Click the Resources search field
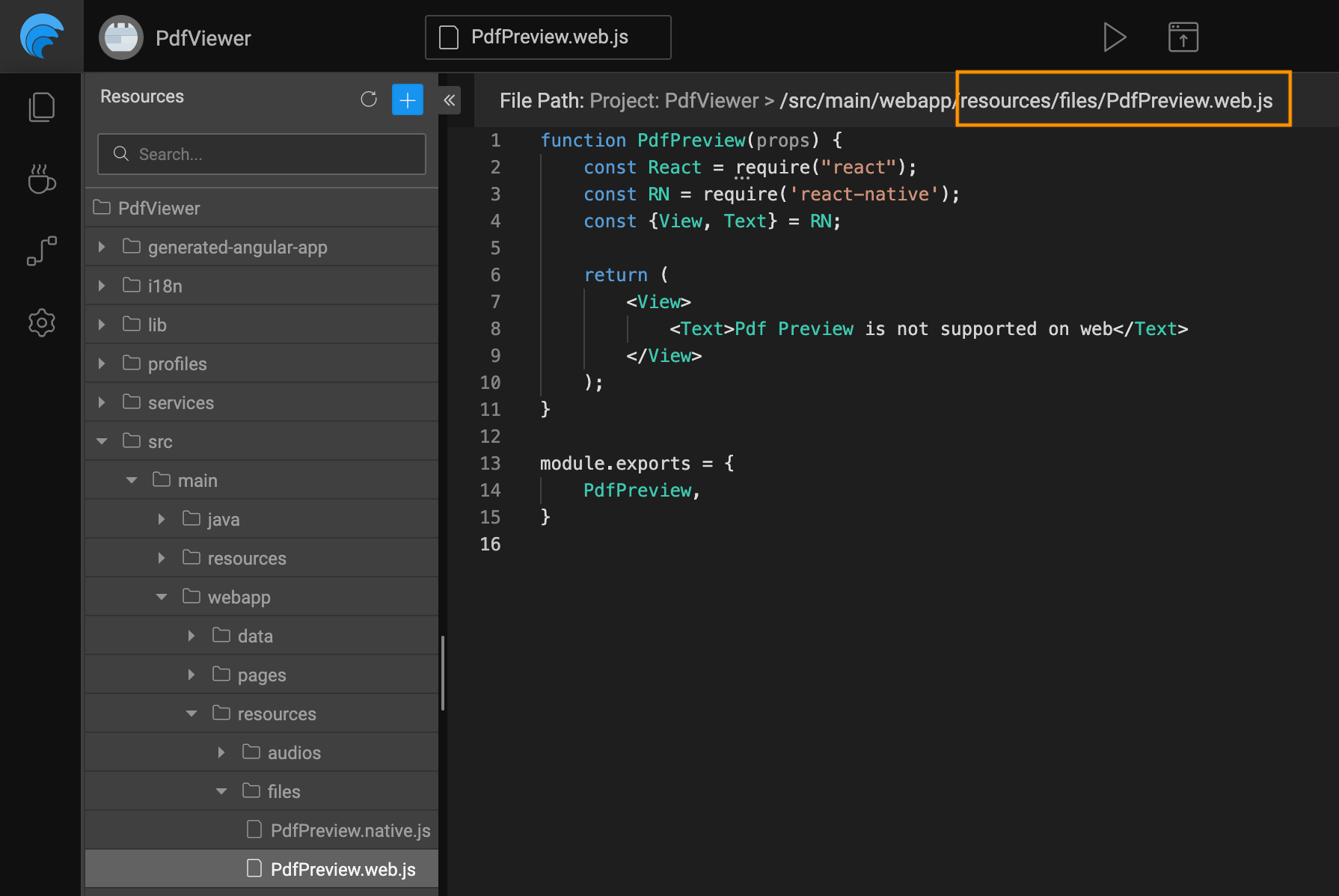Viewport: 1339px width, 896px height. (x=262, y=154)
